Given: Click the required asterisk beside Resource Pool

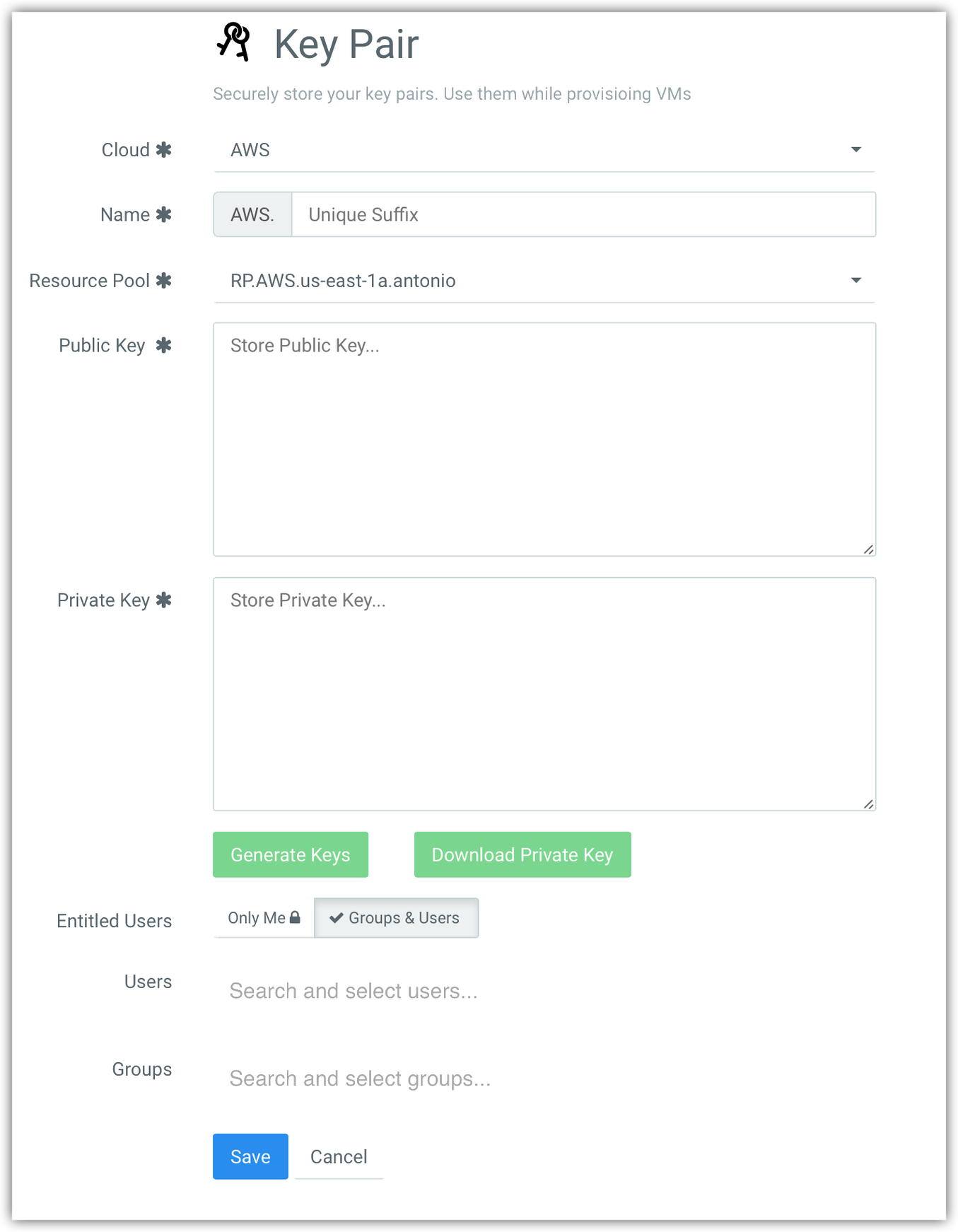Looking at the screenshot, I should tap(163, 281).
